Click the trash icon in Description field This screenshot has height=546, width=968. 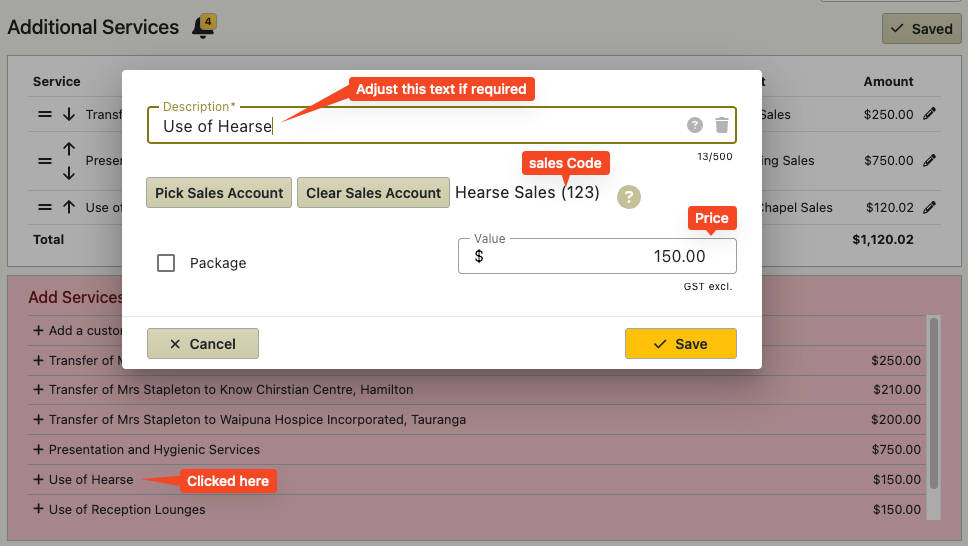(x=722, y=125)
